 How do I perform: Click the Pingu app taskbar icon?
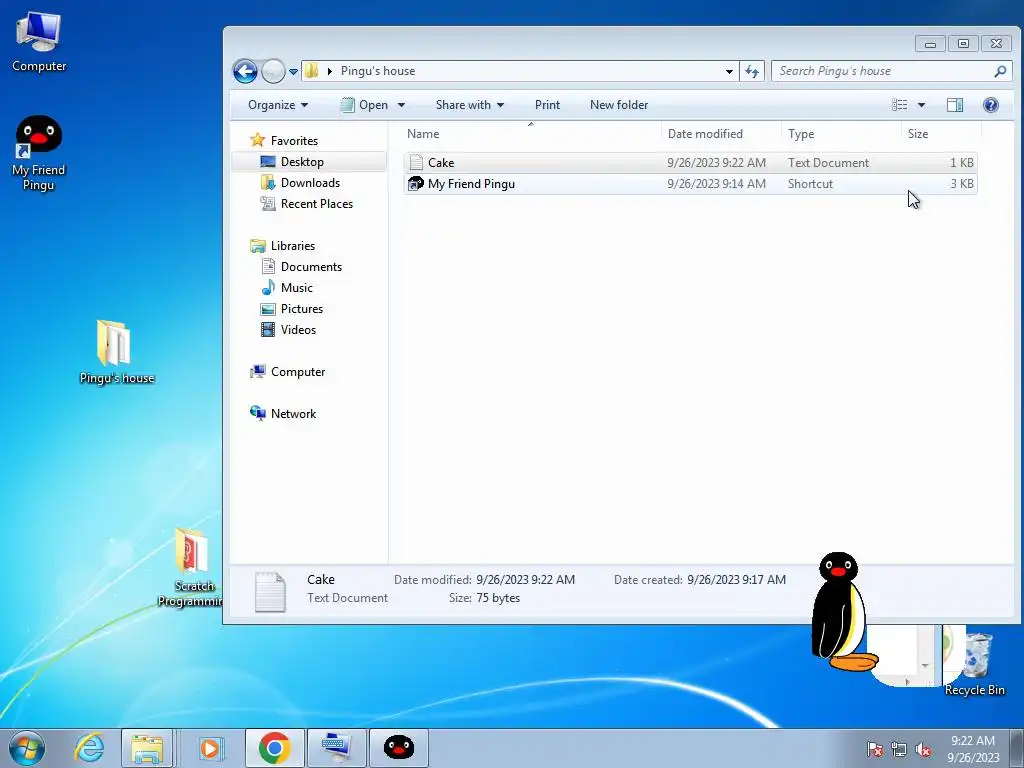click(399, 748)
